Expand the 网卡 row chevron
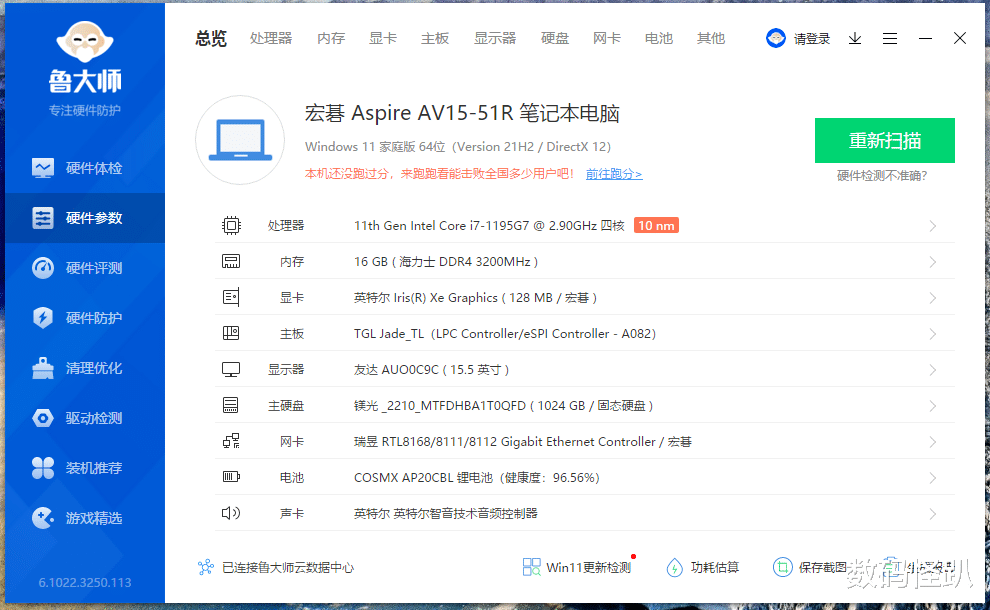Image resolution: width=990 pixels, height=610 pixels. [933, 442]
